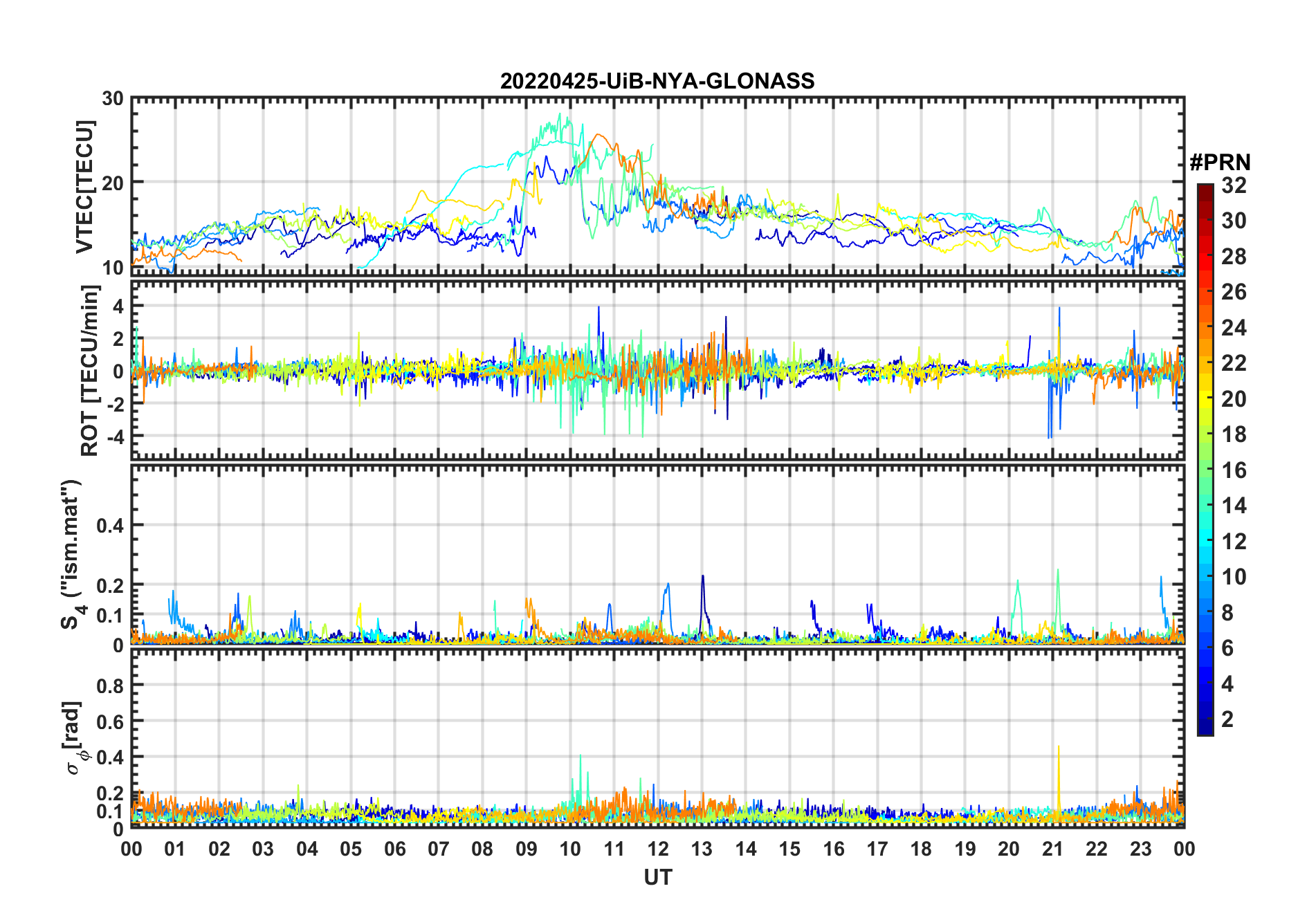The image size is (1316, 920).
Task: Click the S4 ("ism.mat") axis label
Action: coord(72,554)
